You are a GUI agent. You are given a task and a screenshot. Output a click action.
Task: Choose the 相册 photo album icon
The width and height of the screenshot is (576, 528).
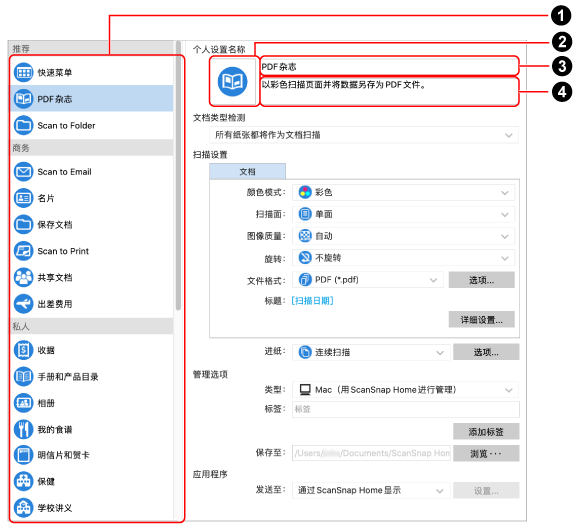pyautogui.click(x=24, y=403)
